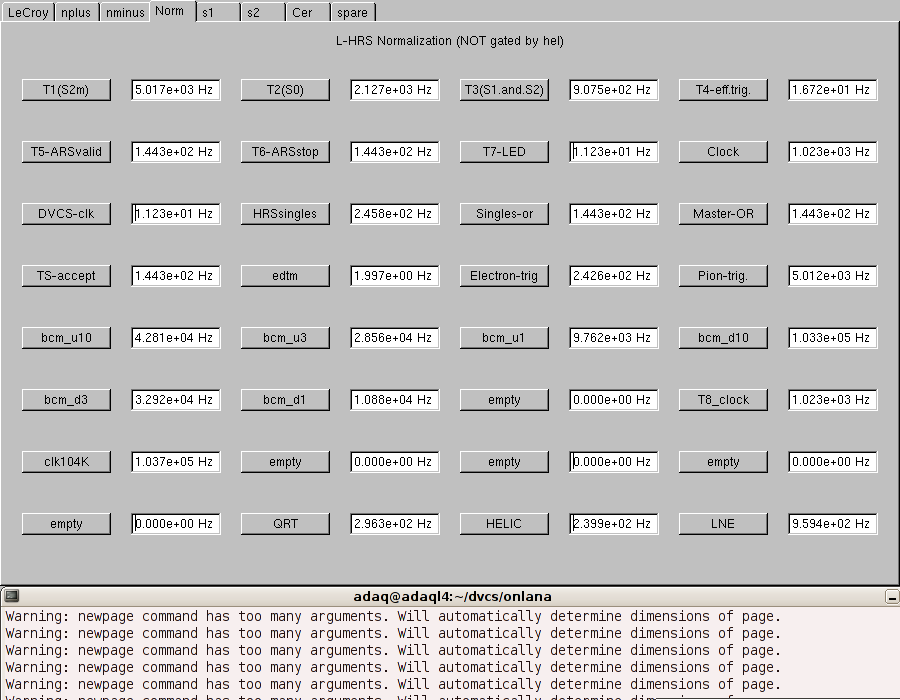Click the clk104K button
This screenshot has width=900, height=700.
[66, 462]
